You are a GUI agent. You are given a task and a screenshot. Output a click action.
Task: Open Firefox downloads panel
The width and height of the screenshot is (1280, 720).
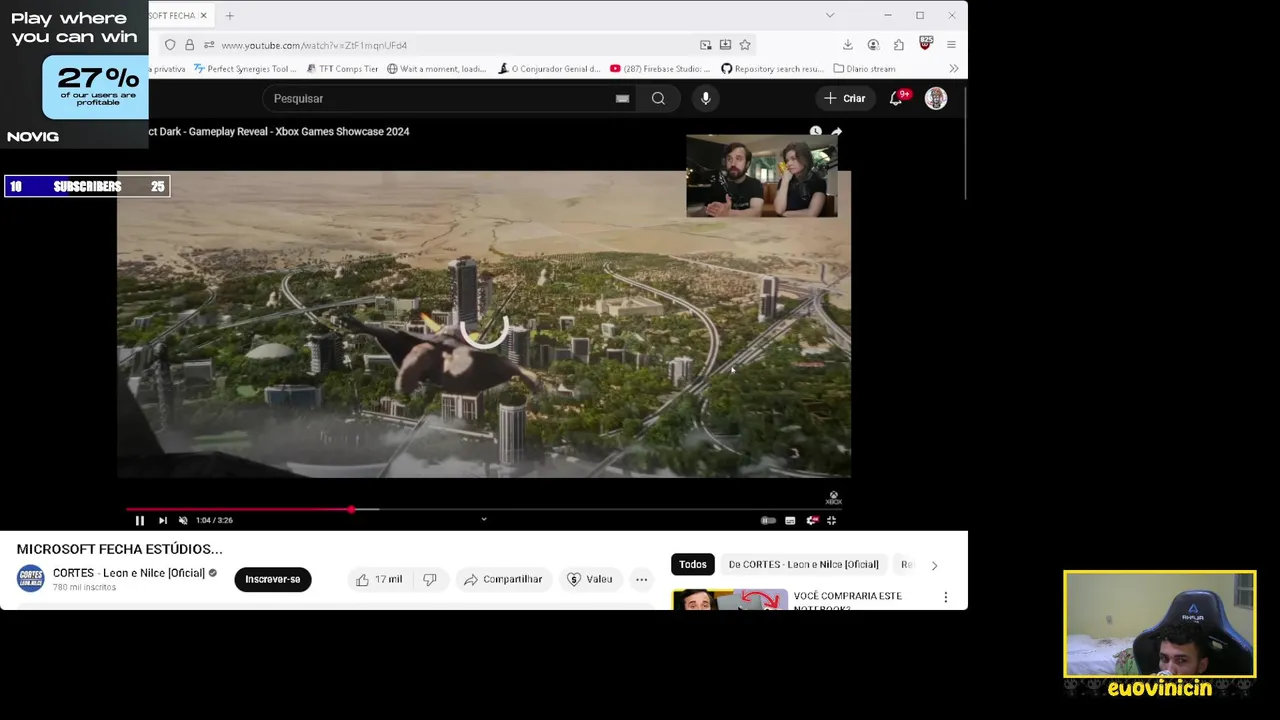[x=848, y=45]
